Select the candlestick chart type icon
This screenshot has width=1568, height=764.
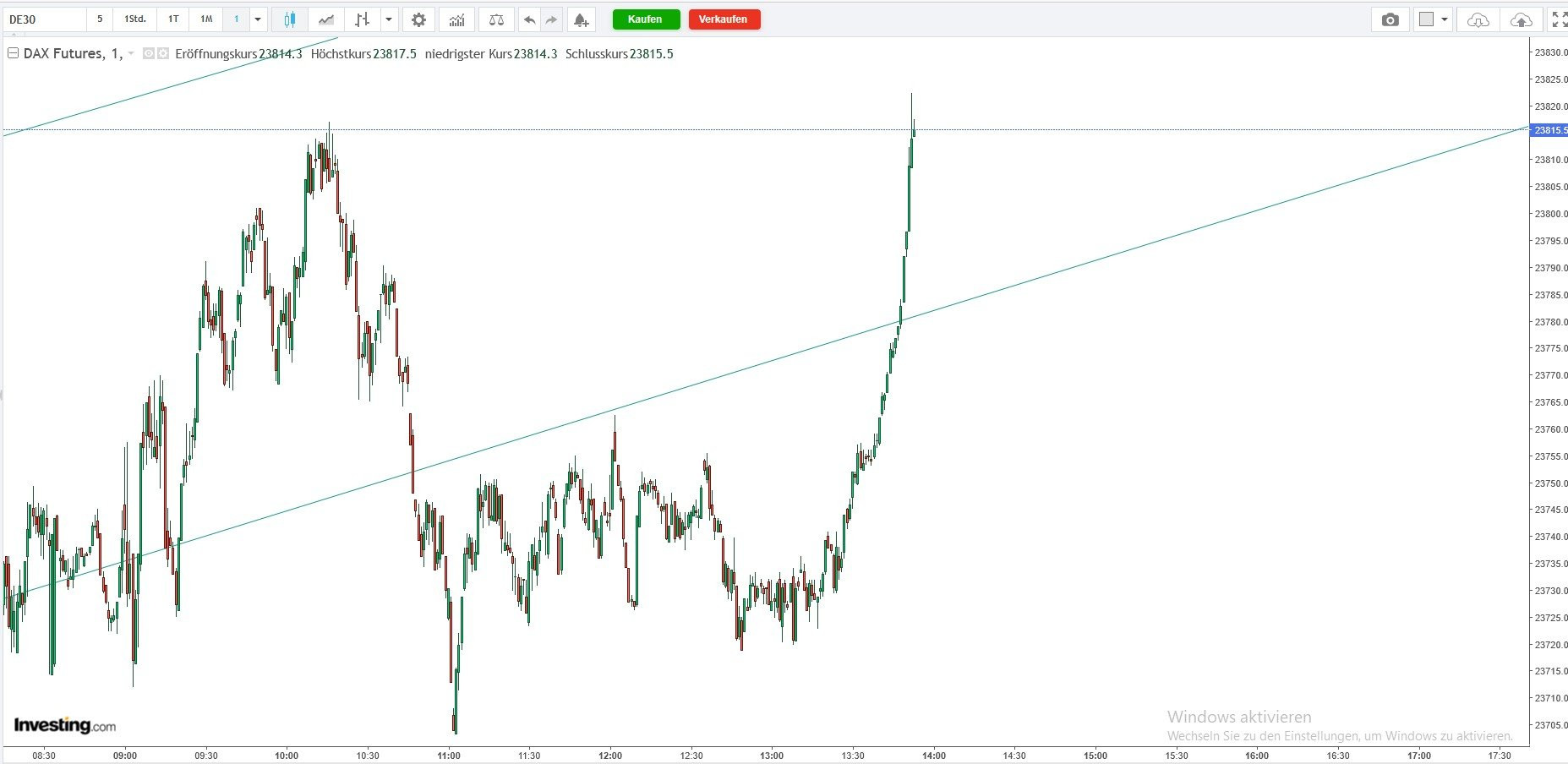tap(289, 19)
